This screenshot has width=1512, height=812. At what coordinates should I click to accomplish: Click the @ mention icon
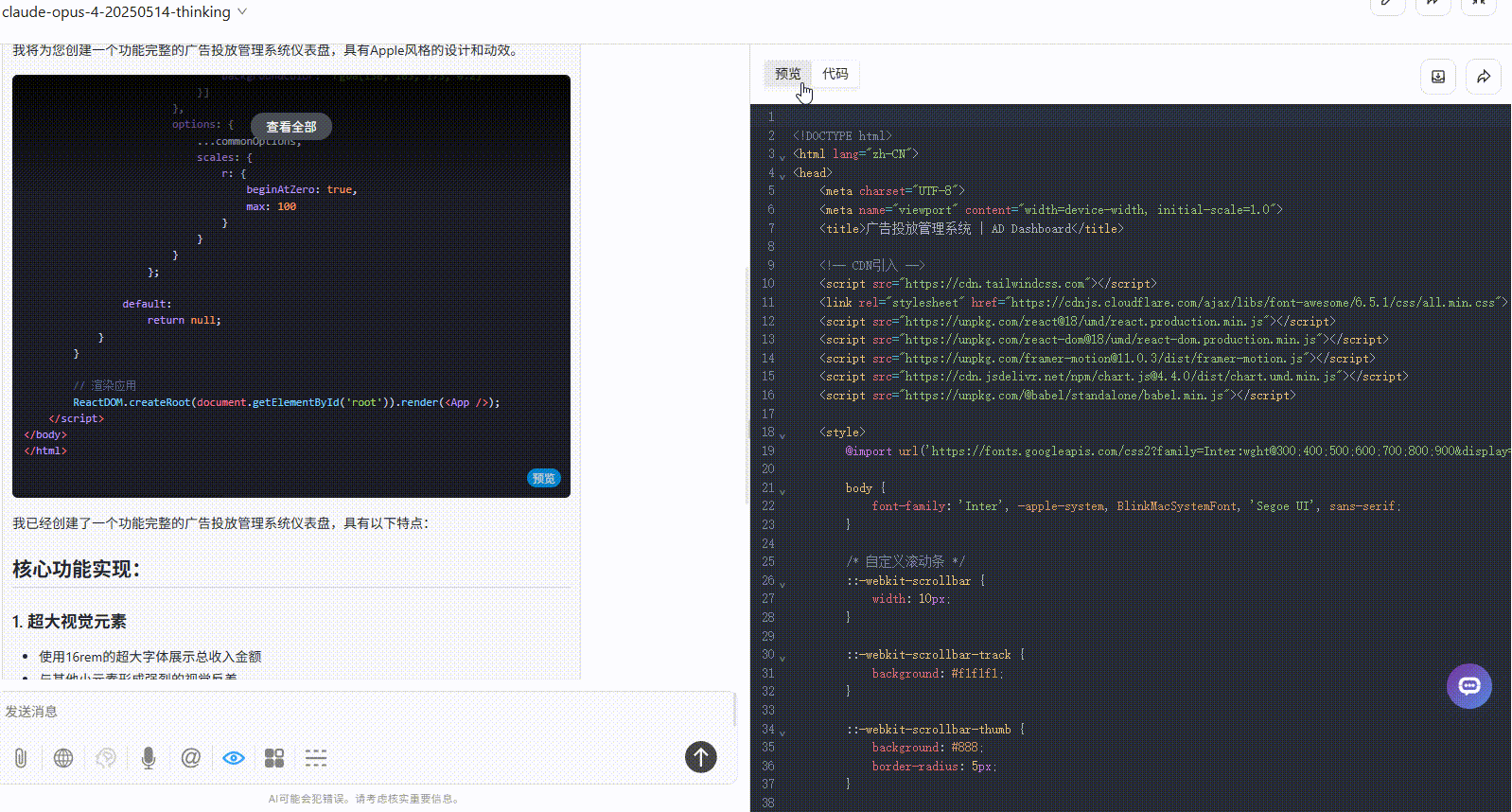click(x=191, y=757)
